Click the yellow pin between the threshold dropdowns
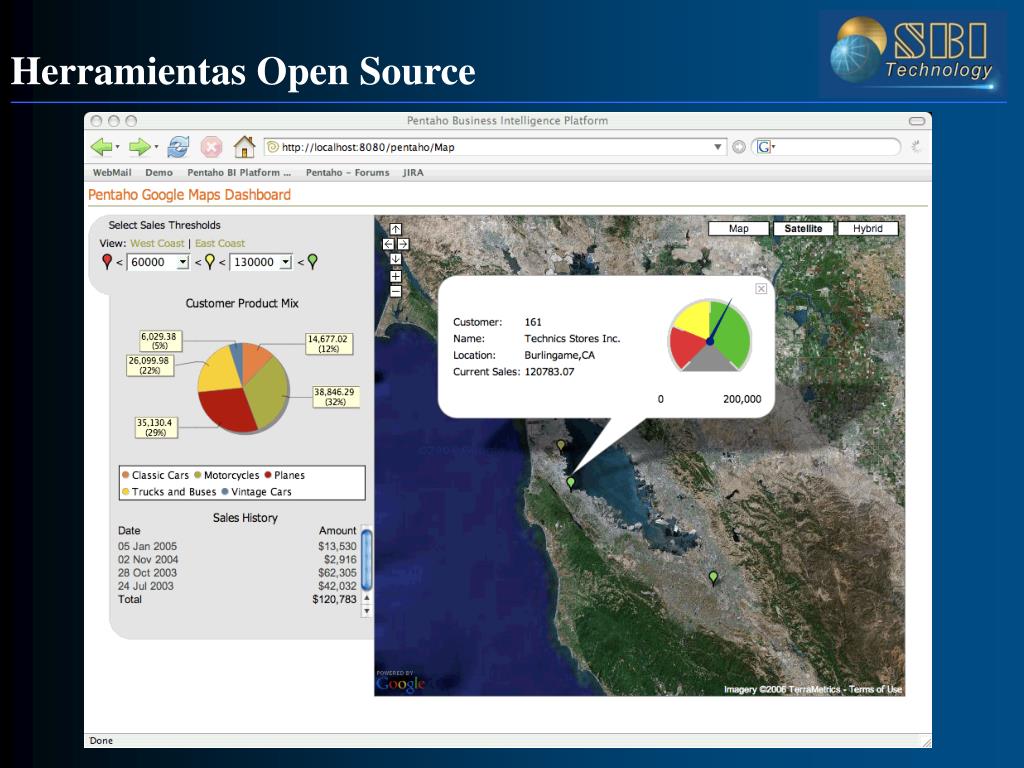Image resolution: width=1024 pixels, height=768 pixels. [x=210, y=262]
